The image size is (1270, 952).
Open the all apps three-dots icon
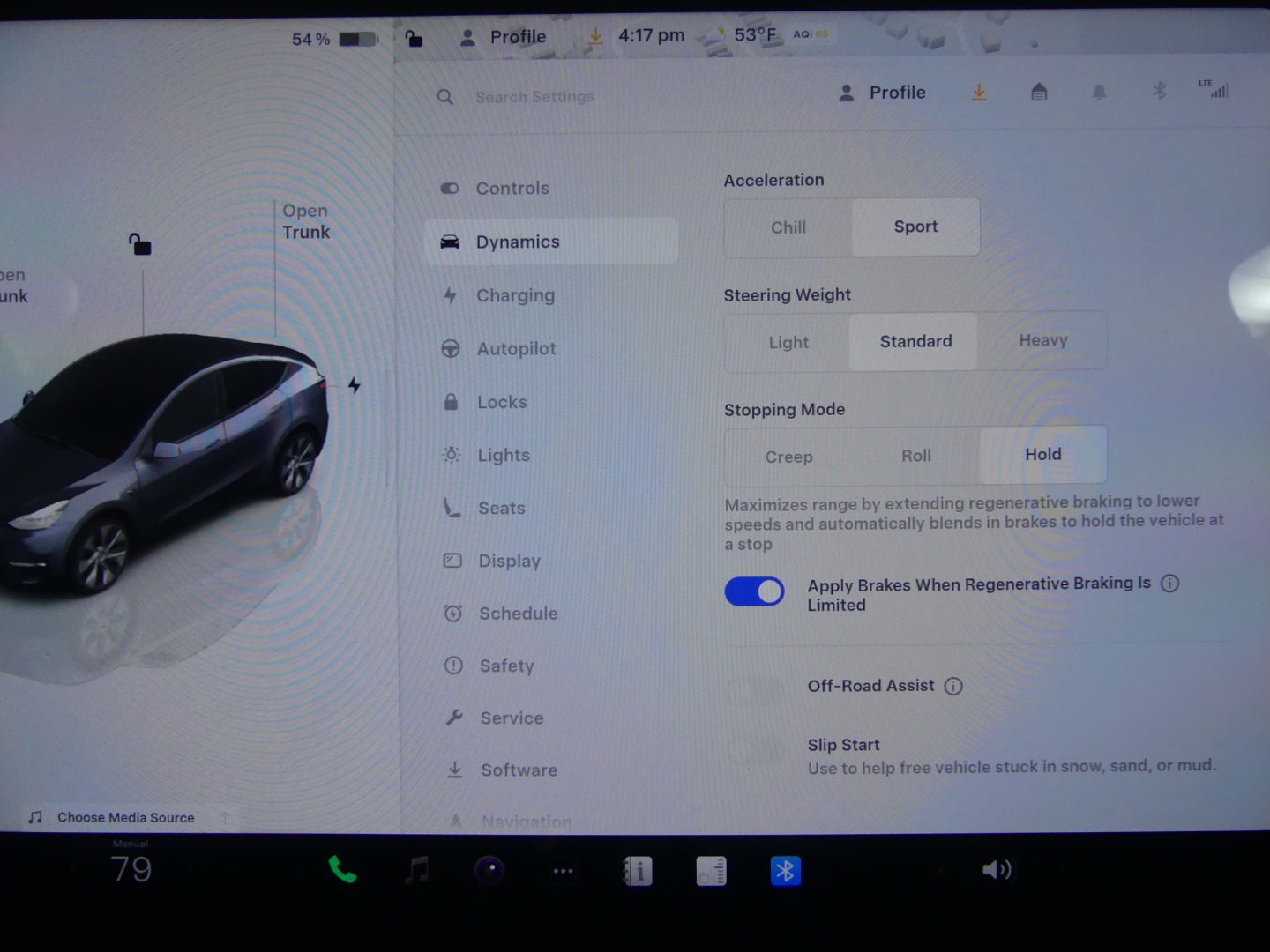point(563,871)
